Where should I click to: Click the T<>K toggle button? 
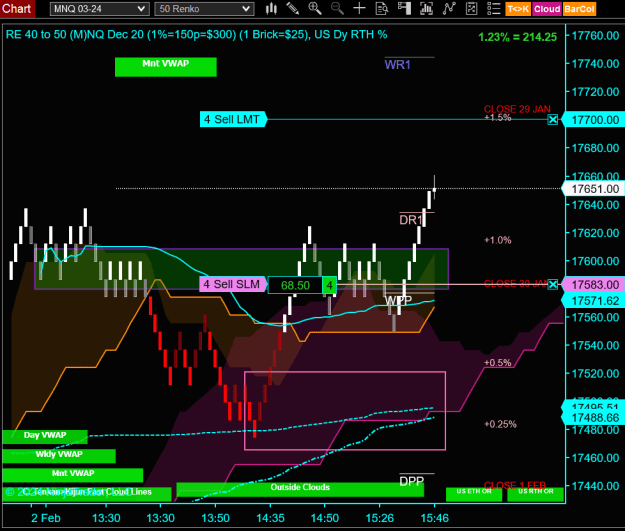click(518, 9)
